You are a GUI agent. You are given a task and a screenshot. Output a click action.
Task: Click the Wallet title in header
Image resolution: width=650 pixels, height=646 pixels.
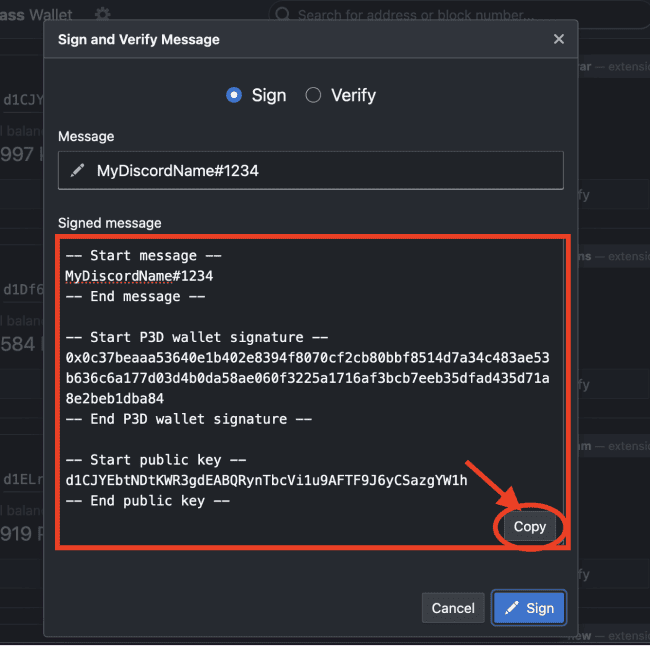(50, 15)
